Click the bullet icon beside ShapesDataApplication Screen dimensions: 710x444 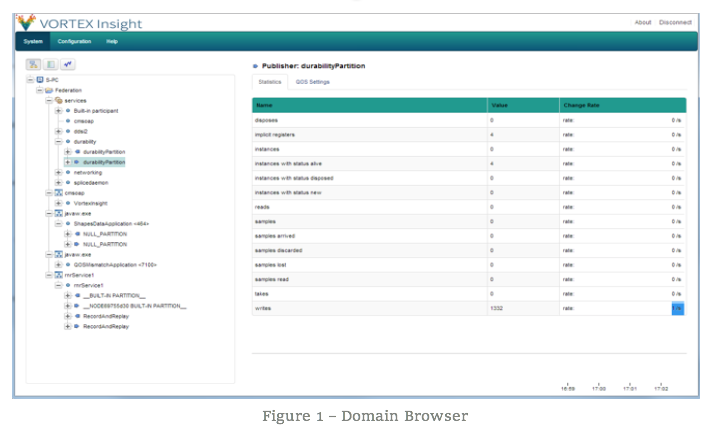(x=68, y=224)
